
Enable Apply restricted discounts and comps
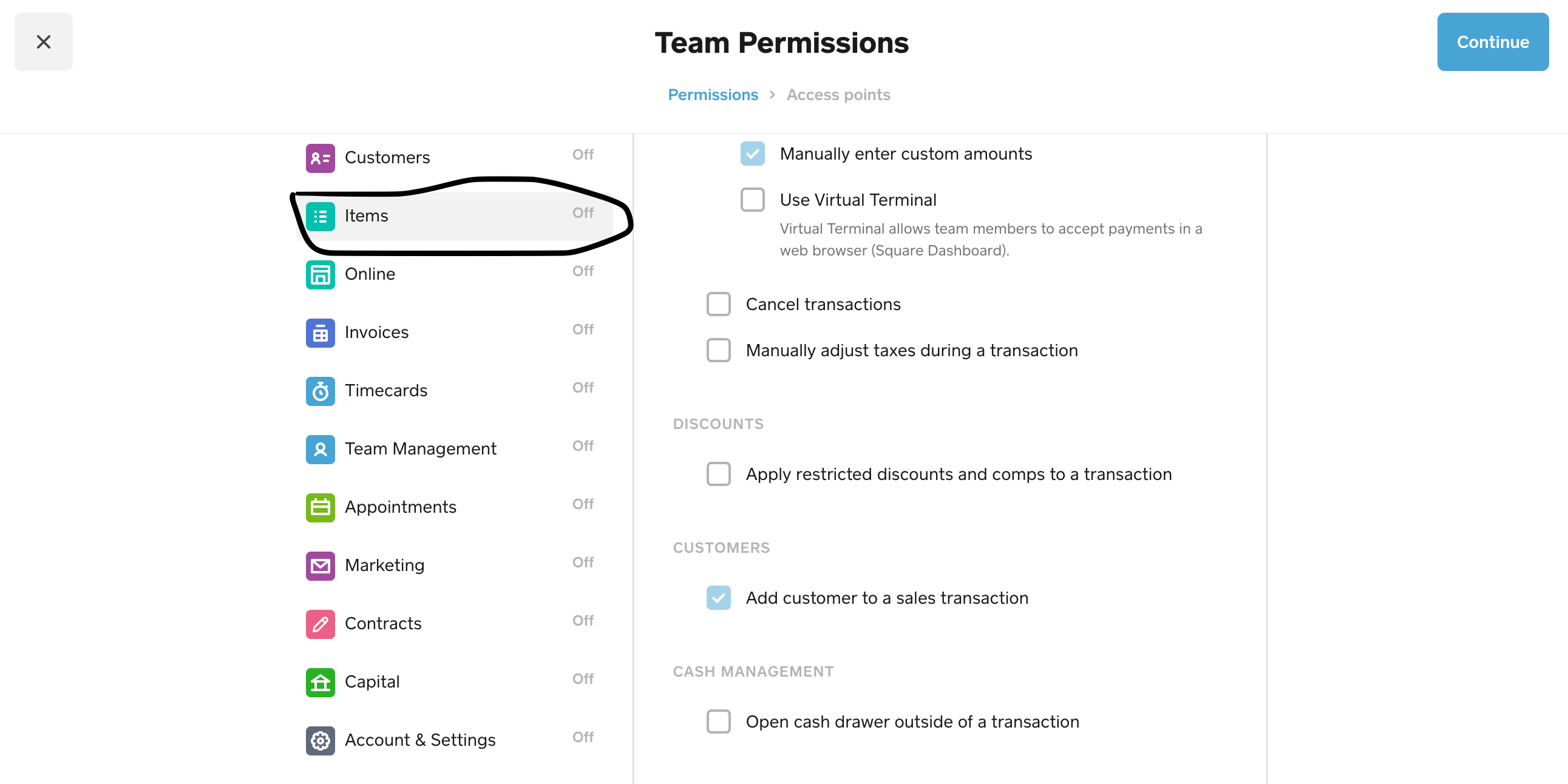(718, 473)
